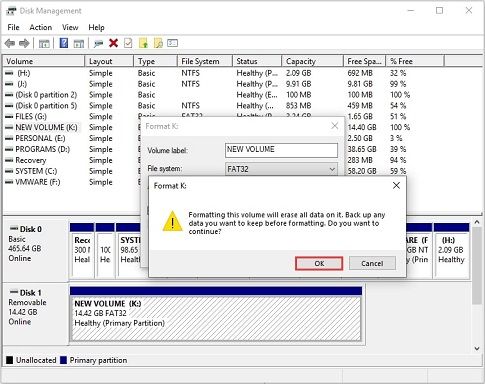Open the File system FAT32 dropdown
This screenshot has width=485, height=384.
click(281, 169)
